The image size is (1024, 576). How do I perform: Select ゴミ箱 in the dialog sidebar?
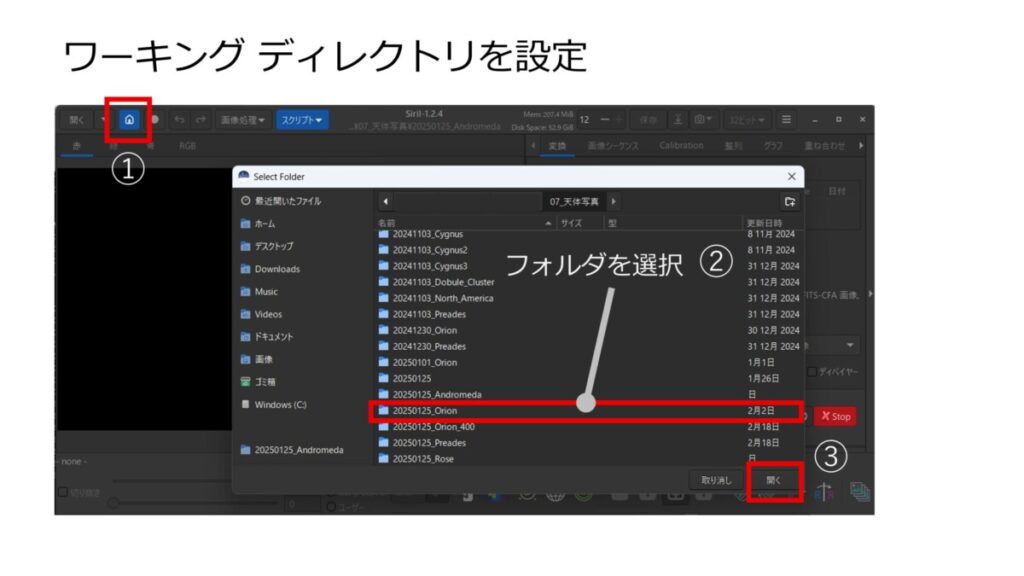pyautogui.click(x=258, y=382)
